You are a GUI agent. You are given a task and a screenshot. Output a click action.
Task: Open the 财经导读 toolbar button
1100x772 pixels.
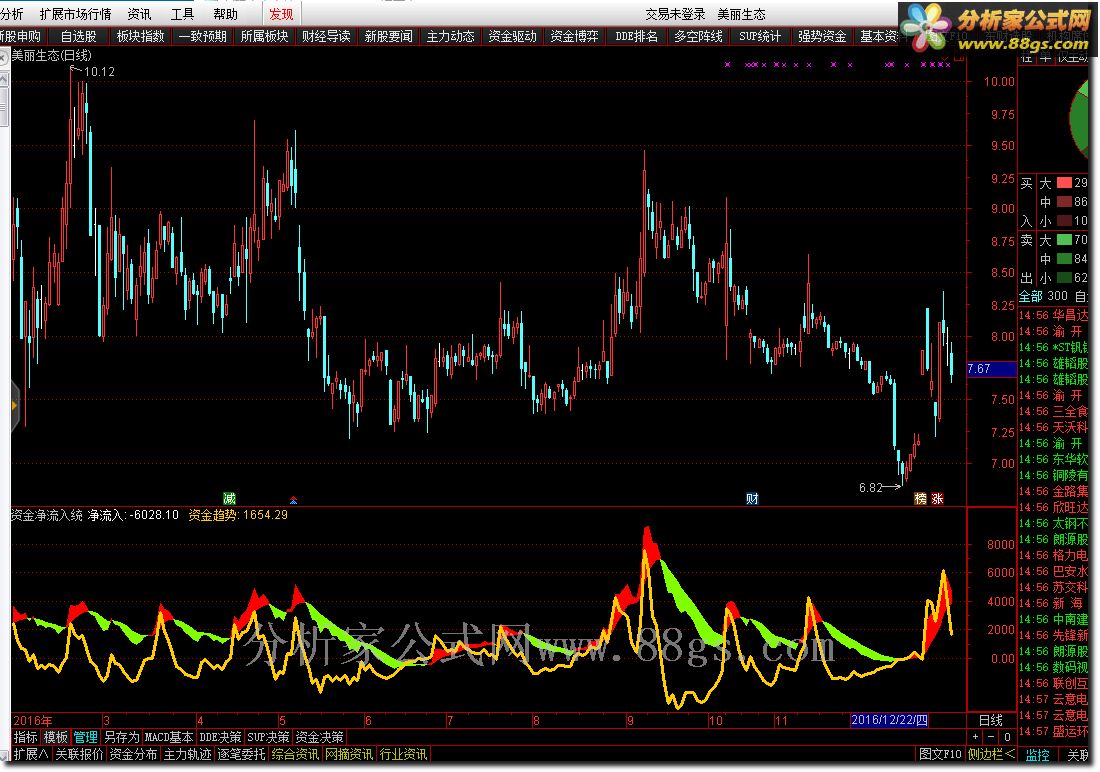pos(326,36)
